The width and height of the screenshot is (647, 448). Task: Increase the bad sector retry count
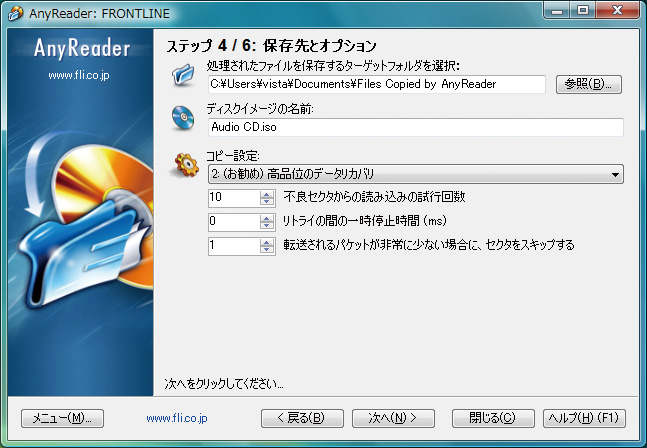267,194
